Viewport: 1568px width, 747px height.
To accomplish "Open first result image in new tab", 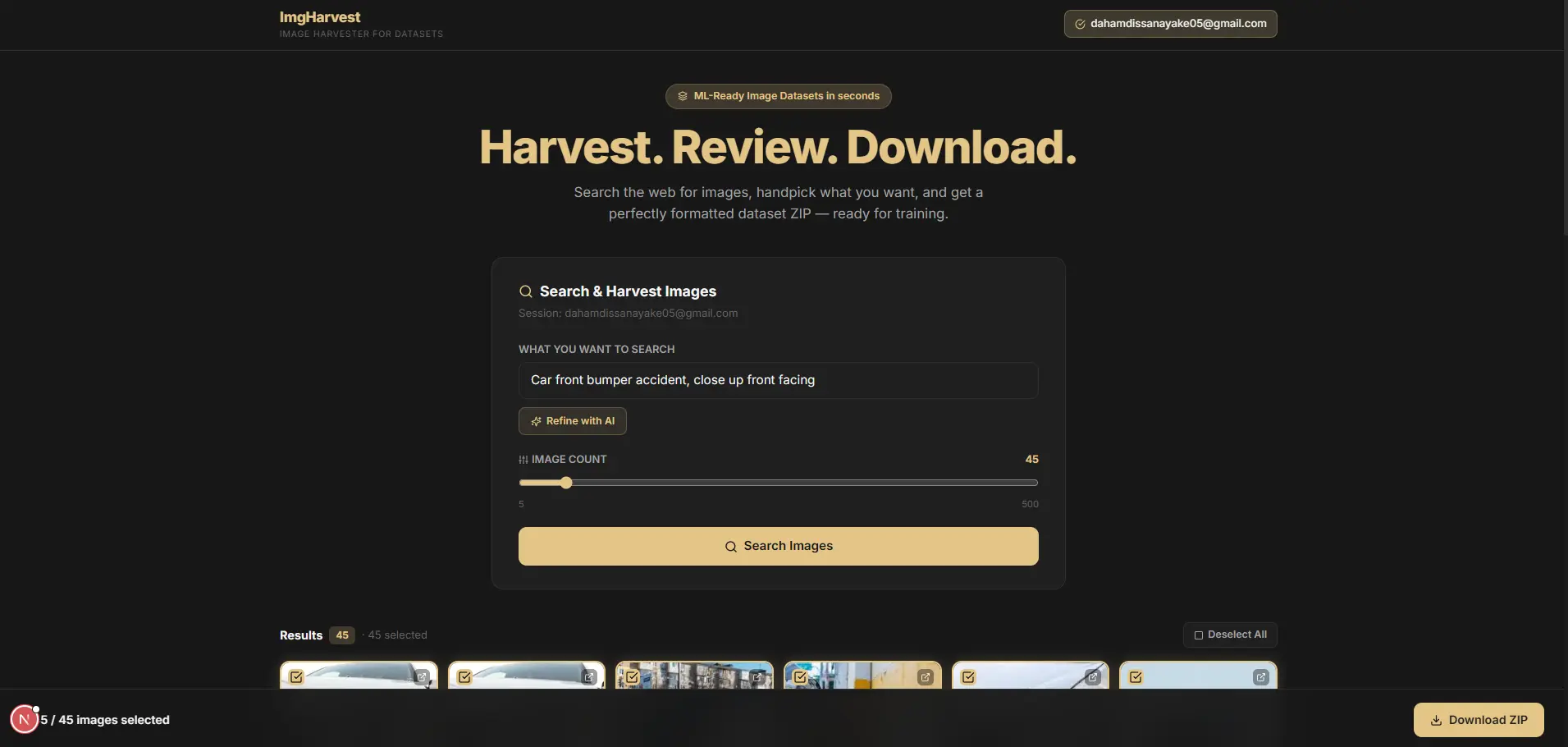I will click(422, 677).
